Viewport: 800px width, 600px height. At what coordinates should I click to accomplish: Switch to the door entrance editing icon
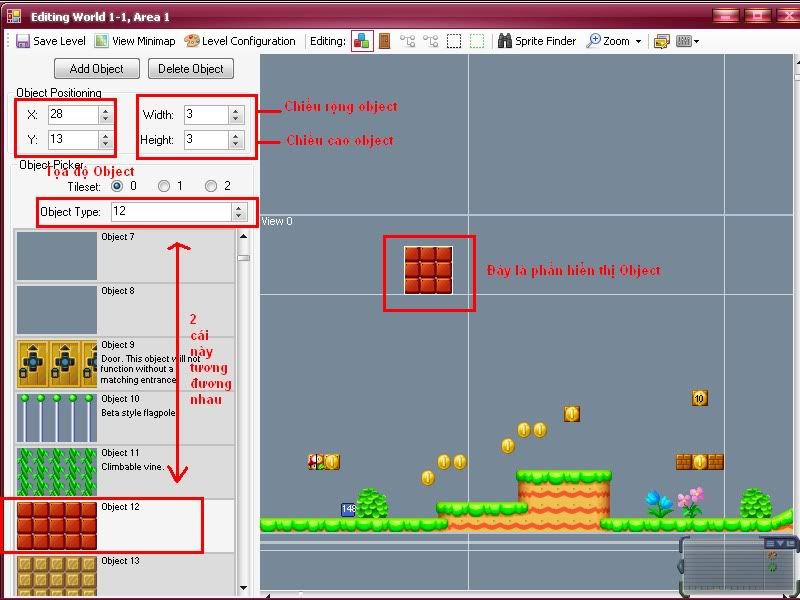point(385,41)
